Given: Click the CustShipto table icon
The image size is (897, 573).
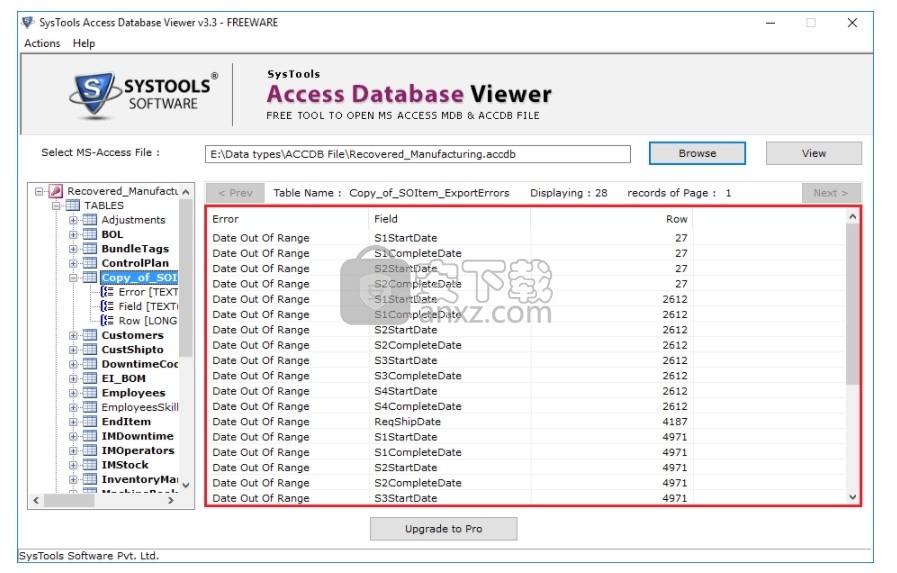Looking at the screenshot, I should (90, 349).
